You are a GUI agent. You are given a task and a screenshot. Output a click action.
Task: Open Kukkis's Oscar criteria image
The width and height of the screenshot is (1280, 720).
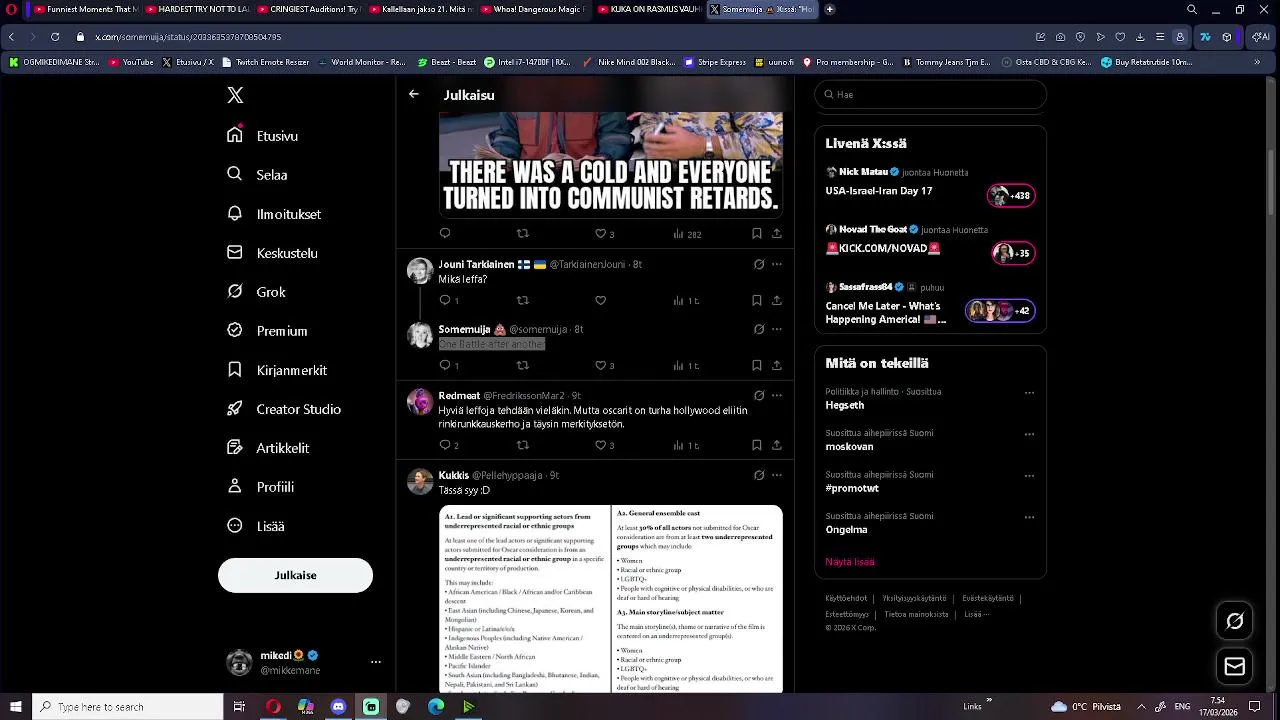(x=610, y=598)
